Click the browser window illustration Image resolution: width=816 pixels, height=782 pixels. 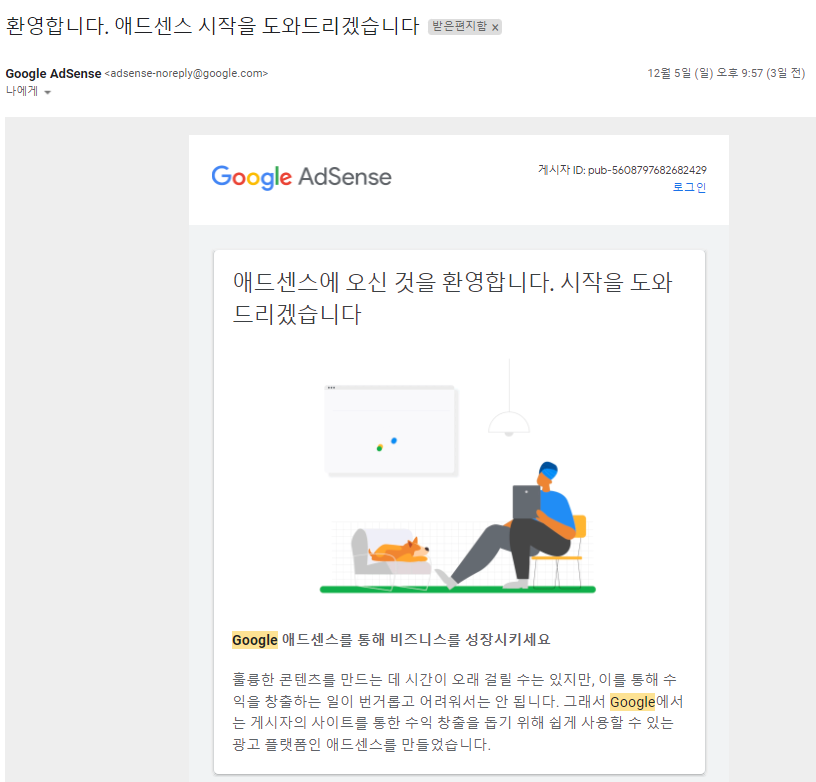(391, 431)
